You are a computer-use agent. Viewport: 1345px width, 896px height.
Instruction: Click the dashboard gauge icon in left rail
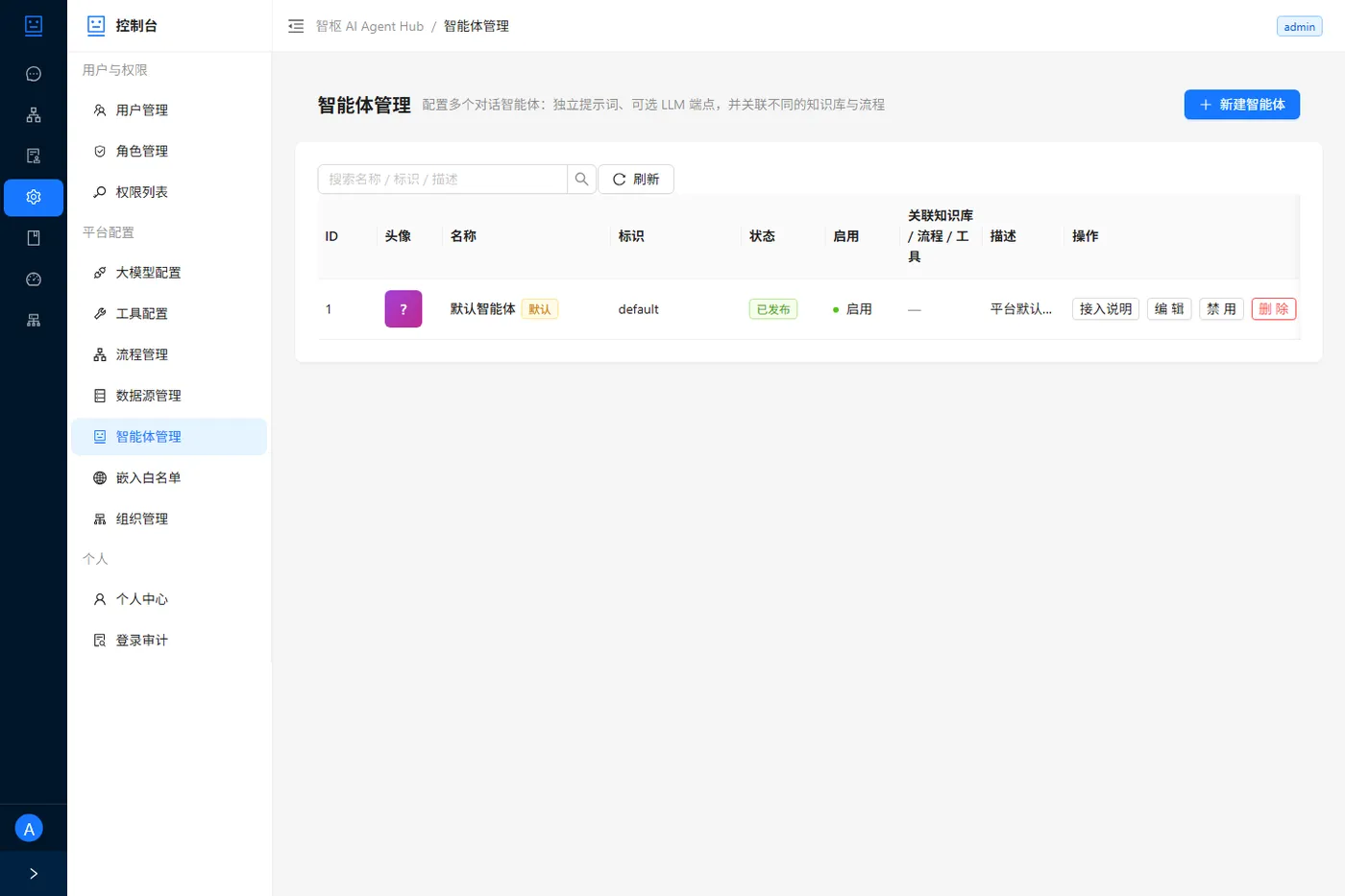pyautogui.click(x=34, y=279)
